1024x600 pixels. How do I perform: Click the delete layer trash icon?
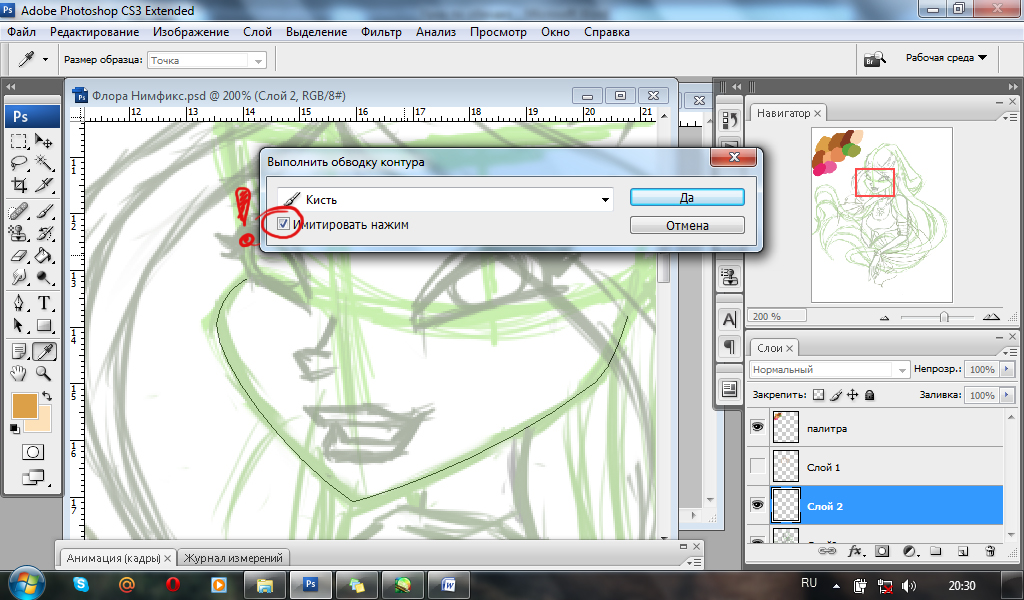pos(990,550)
